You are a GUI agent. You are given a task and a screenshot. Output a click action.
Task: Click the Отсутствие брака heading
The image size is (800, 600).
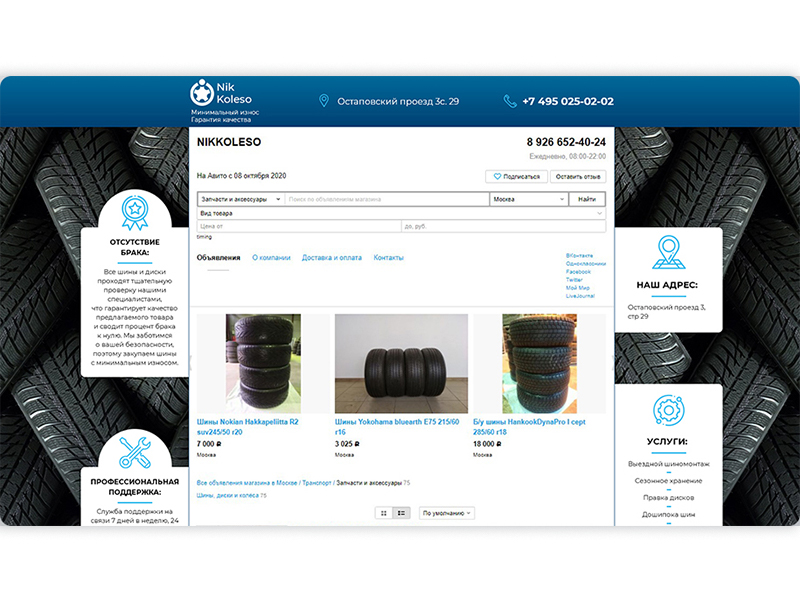135,247
